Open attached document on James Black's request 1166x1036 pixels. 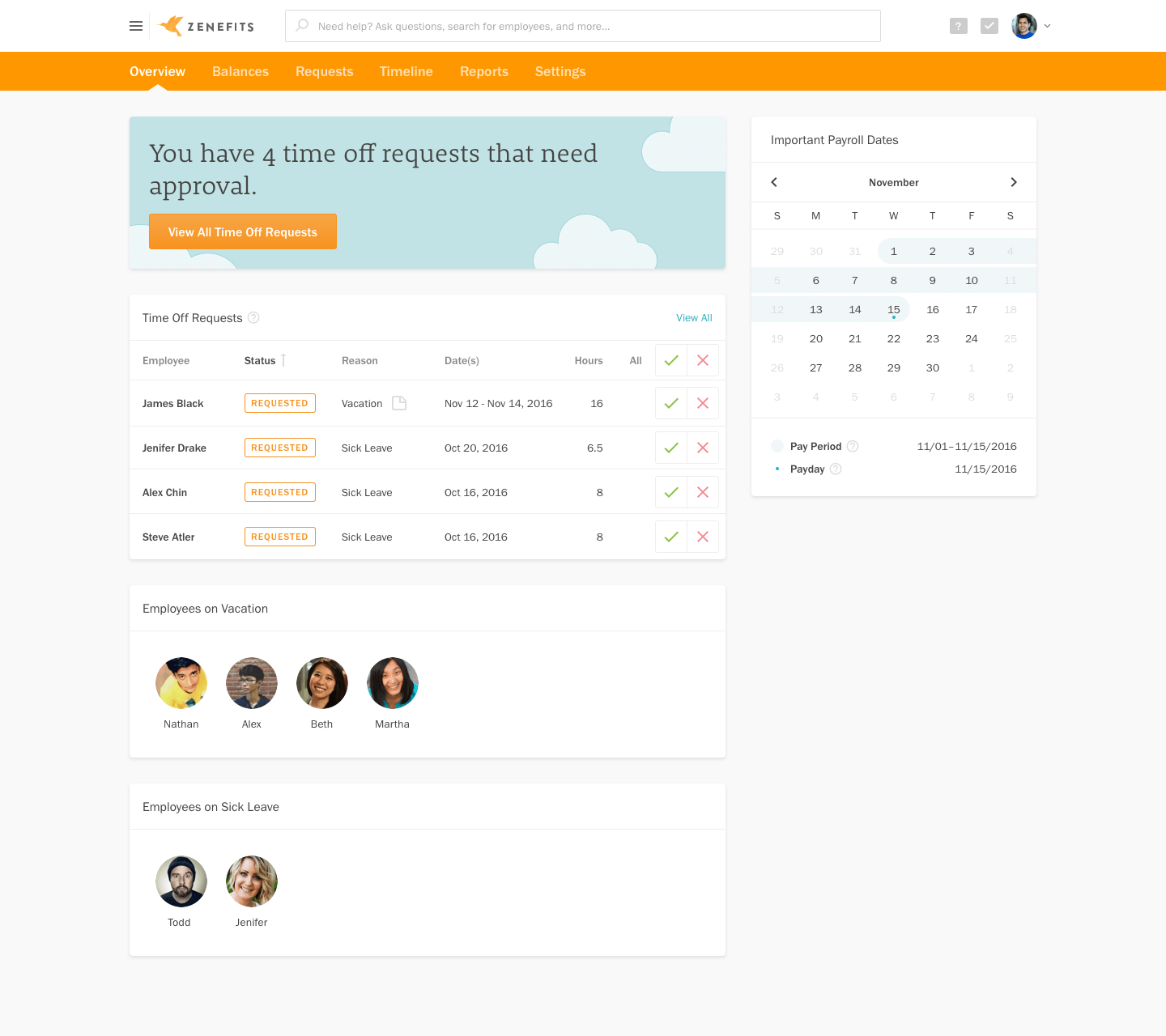tap(399, 403)
